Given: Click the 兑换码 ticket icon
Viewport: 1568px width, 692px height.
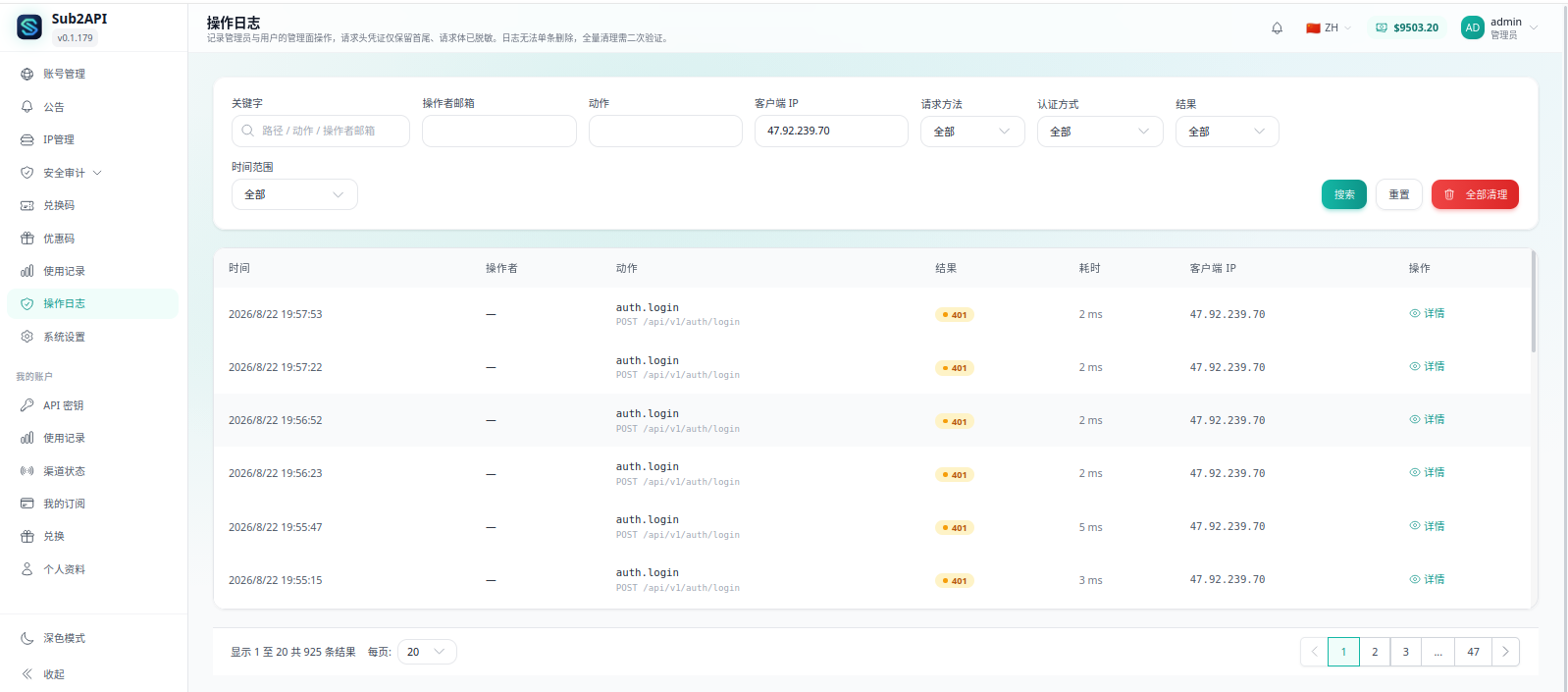Looking at the screenshot, I should coord(26,205).
